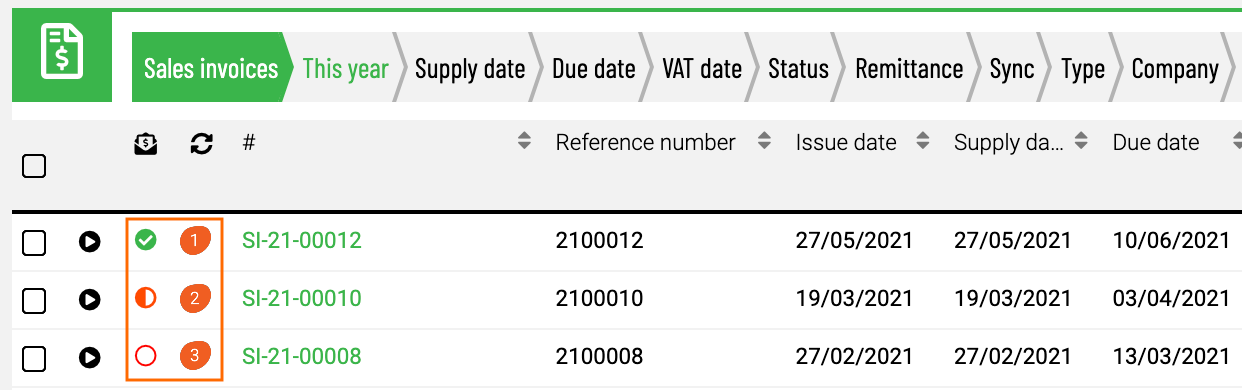Click orange badge number 3
1242x390 pixels.
(x=195, y=355)
